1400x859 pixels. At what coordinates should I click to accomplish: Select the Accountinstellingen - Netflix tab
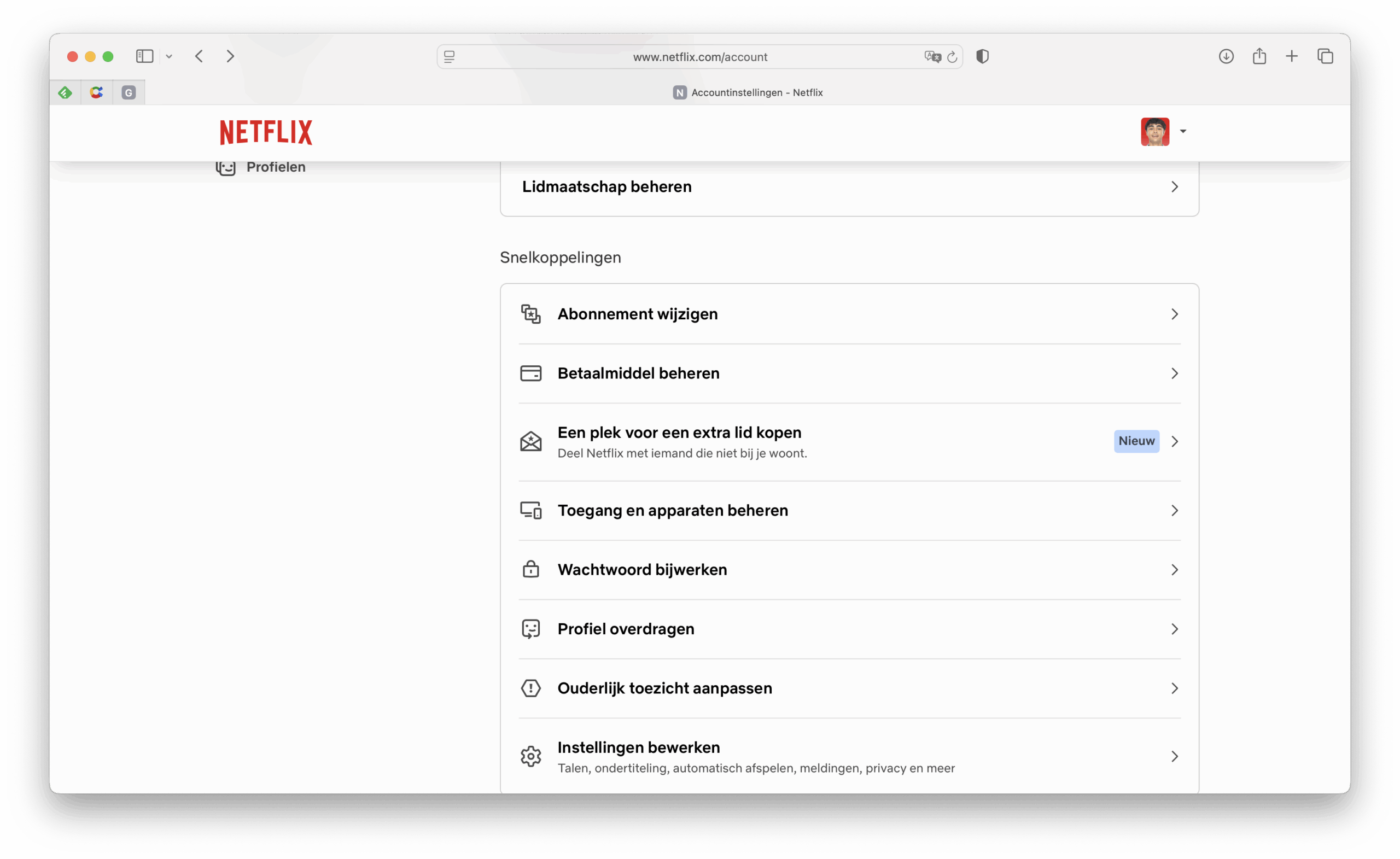(748, 92)
